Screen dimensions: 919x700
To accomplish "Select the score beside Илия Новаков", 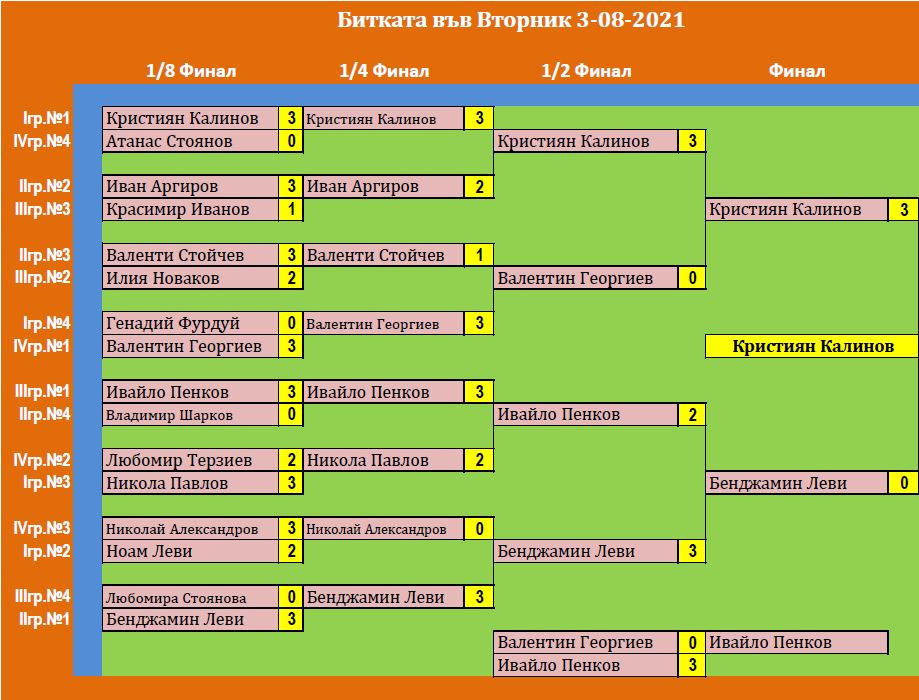I will [291, 278].
